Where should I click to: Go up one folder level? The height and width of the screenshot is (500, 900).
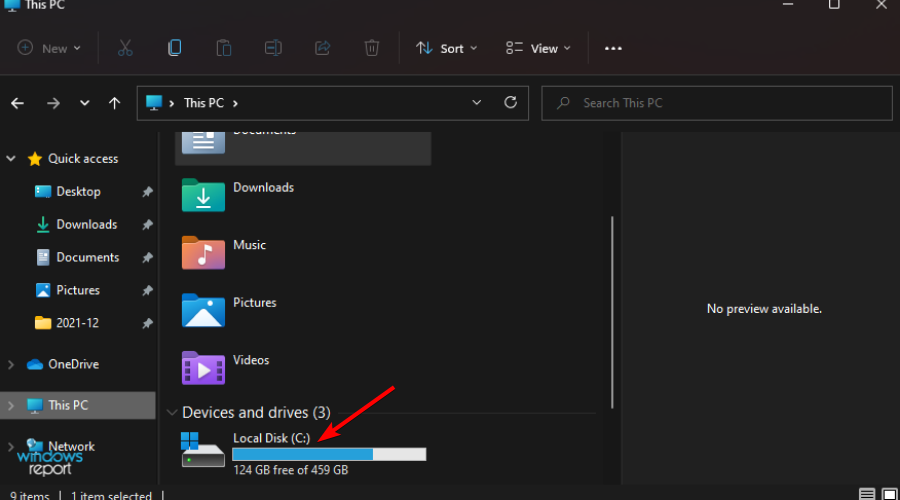click(x=115, y=103)
